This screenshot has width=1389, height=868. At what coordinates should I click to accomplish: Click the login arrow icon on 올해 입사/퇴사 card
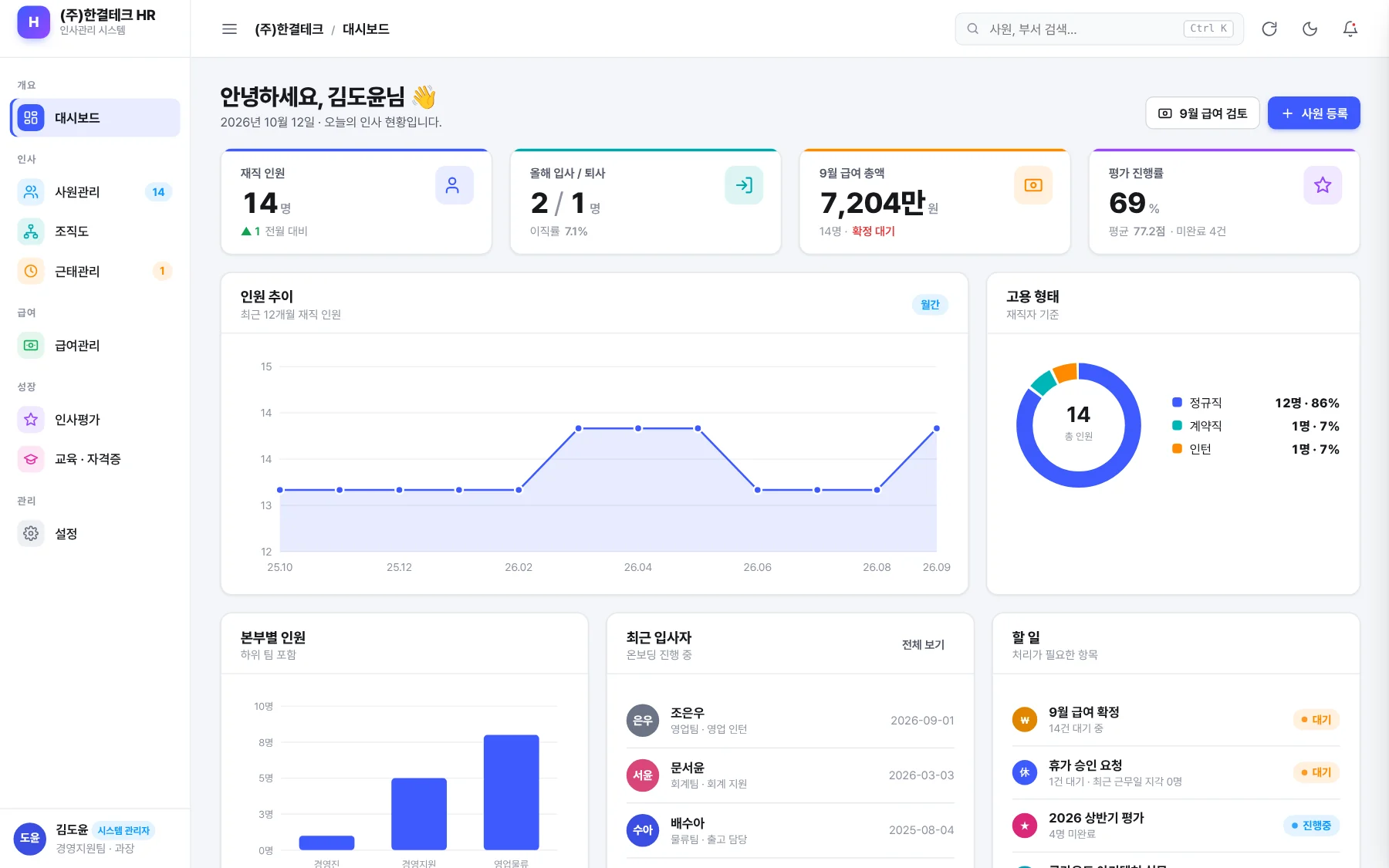[744, 185]
